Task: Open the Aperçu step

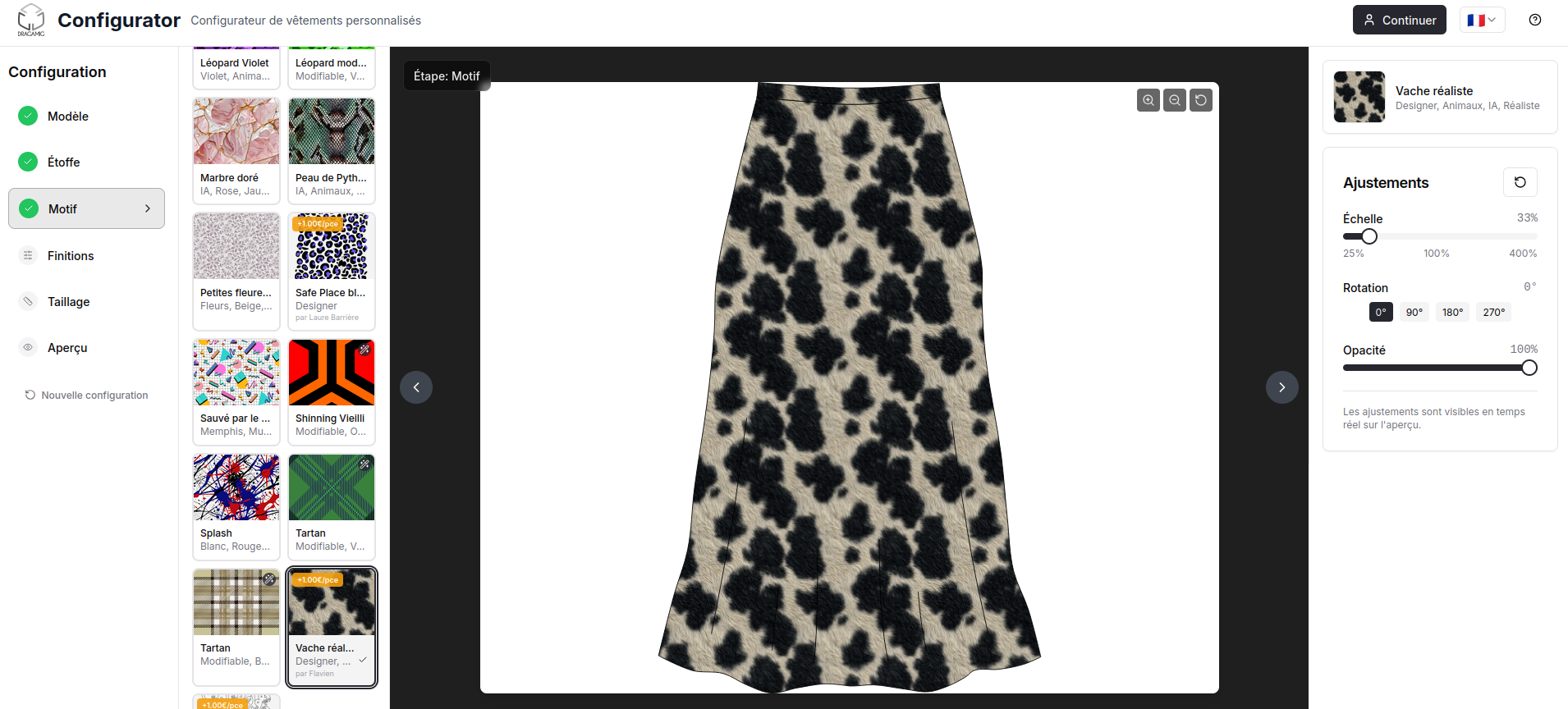Action: click(86, 348)
